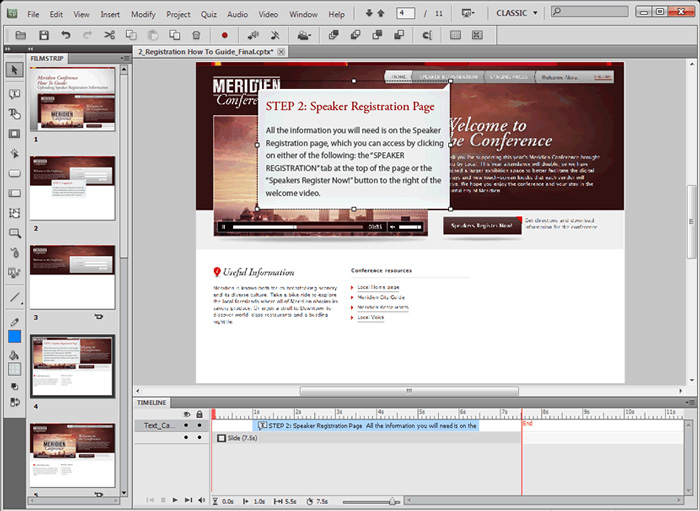
Task: Select the Highlight Box tool
Action: coord(14,133)
